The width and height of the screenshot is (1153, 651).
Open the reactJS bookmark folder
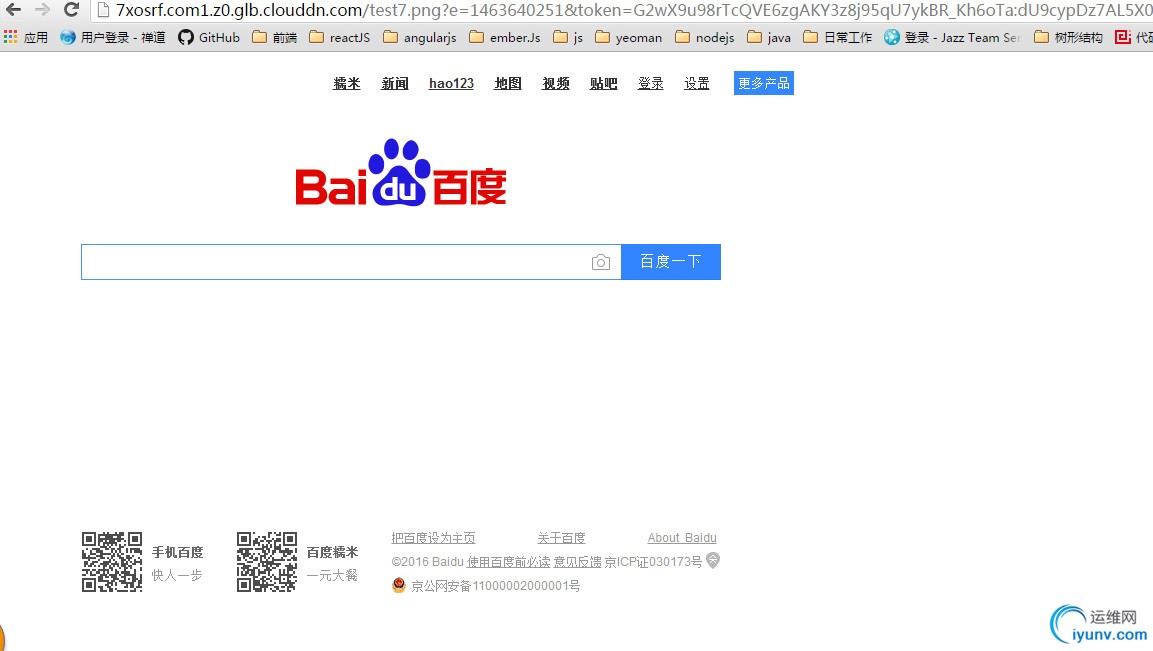[340, 38]
